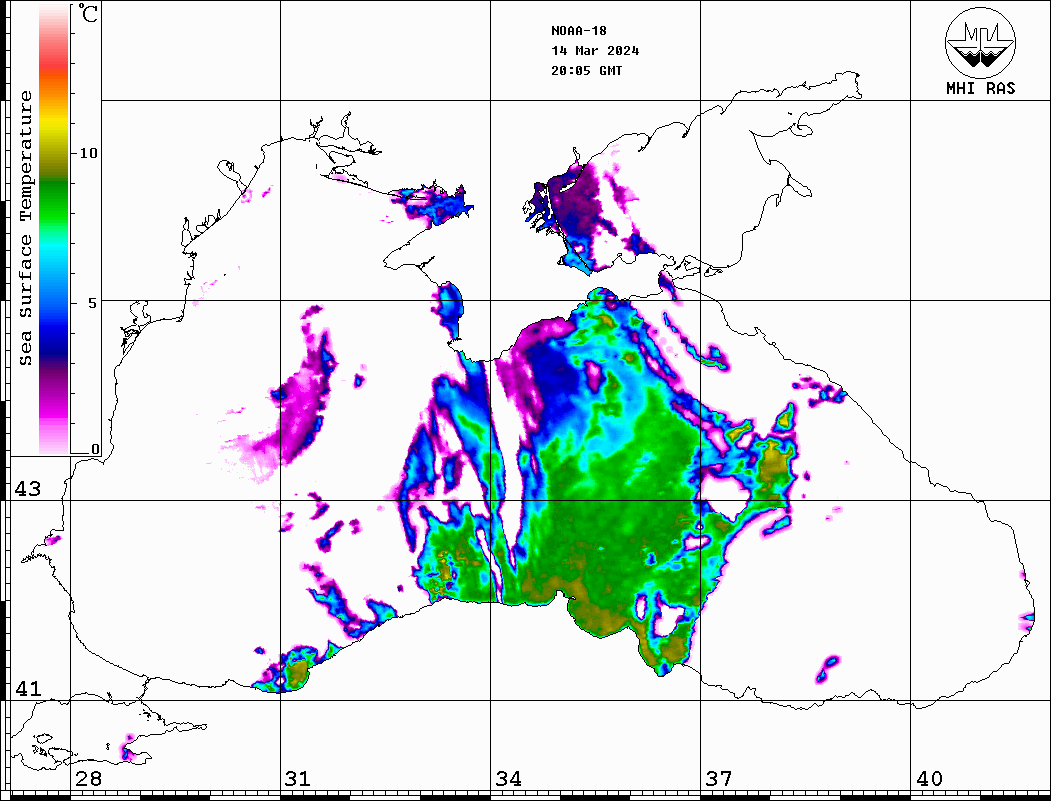This screenshot has width=1051, height=801.
Task: Click the longitude label '31'
Action: [298, 779]
